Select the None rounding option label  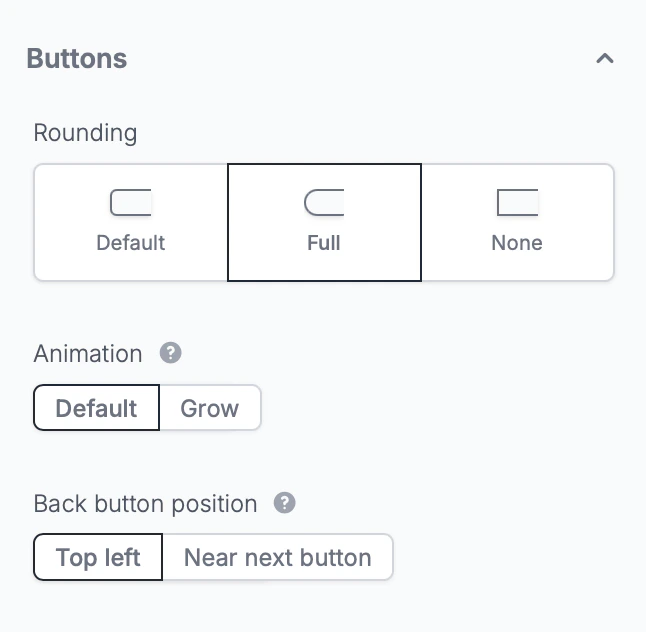coord(517,243)
